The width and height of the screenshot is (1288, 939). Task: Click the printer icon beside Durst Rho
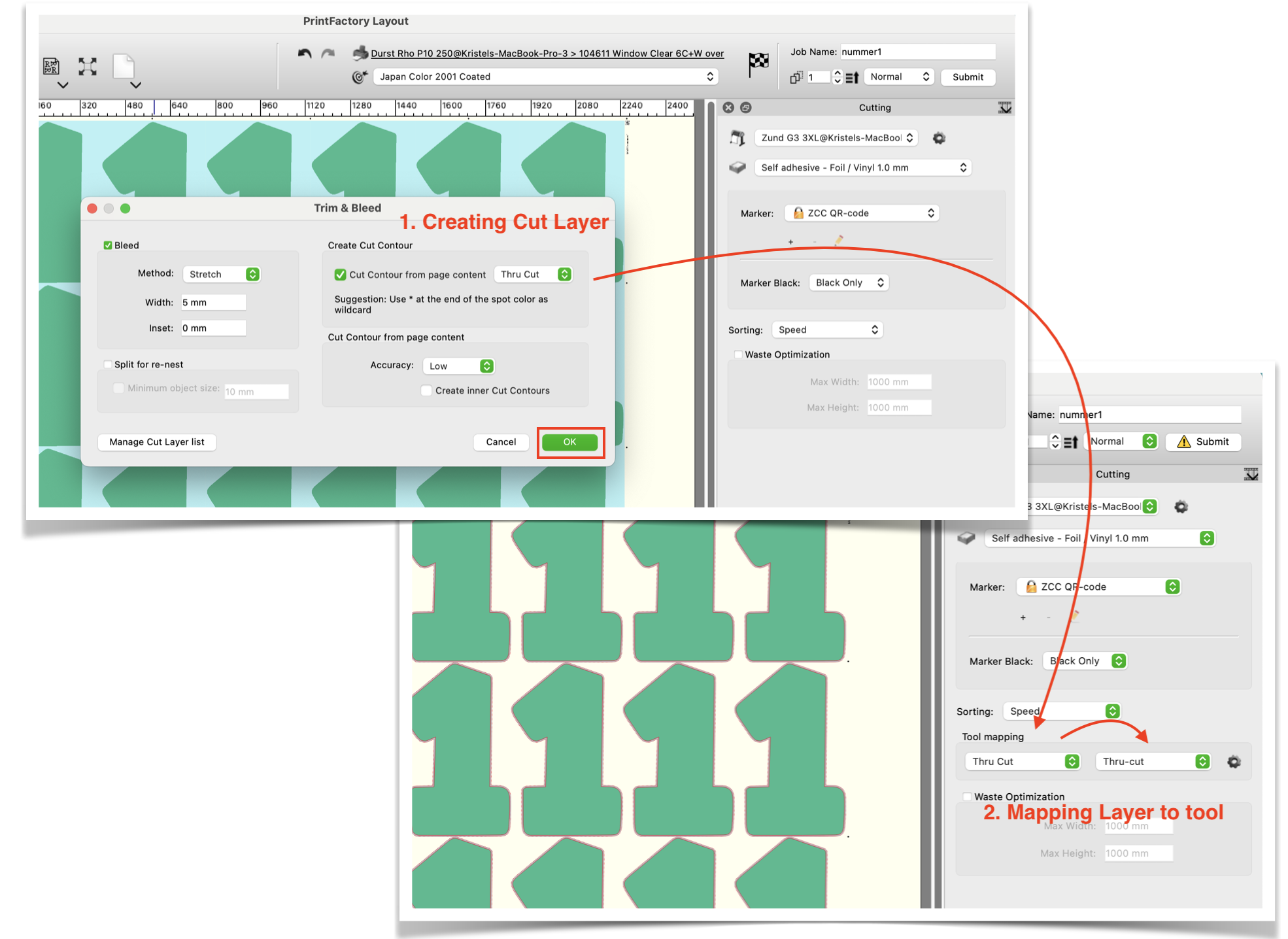coord(360,53)
